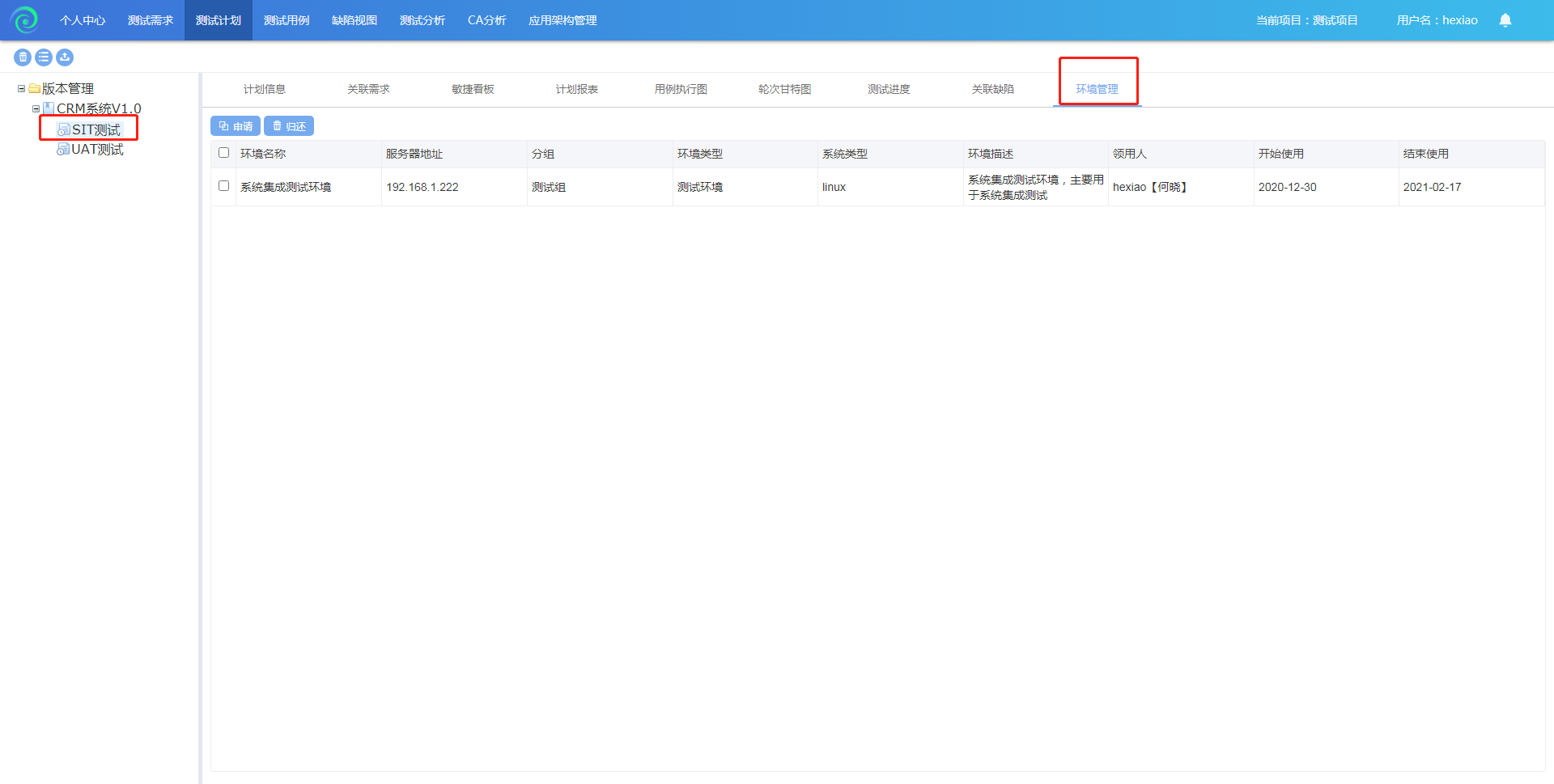Click the round trash delete icon
This screenshot has width=1554, height=784.
[x=23, y=57]
